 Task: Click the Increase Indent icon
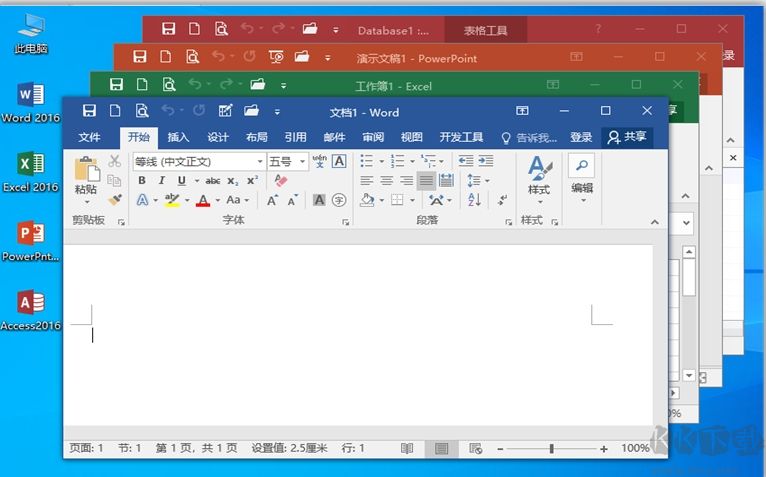click(486, 161)
